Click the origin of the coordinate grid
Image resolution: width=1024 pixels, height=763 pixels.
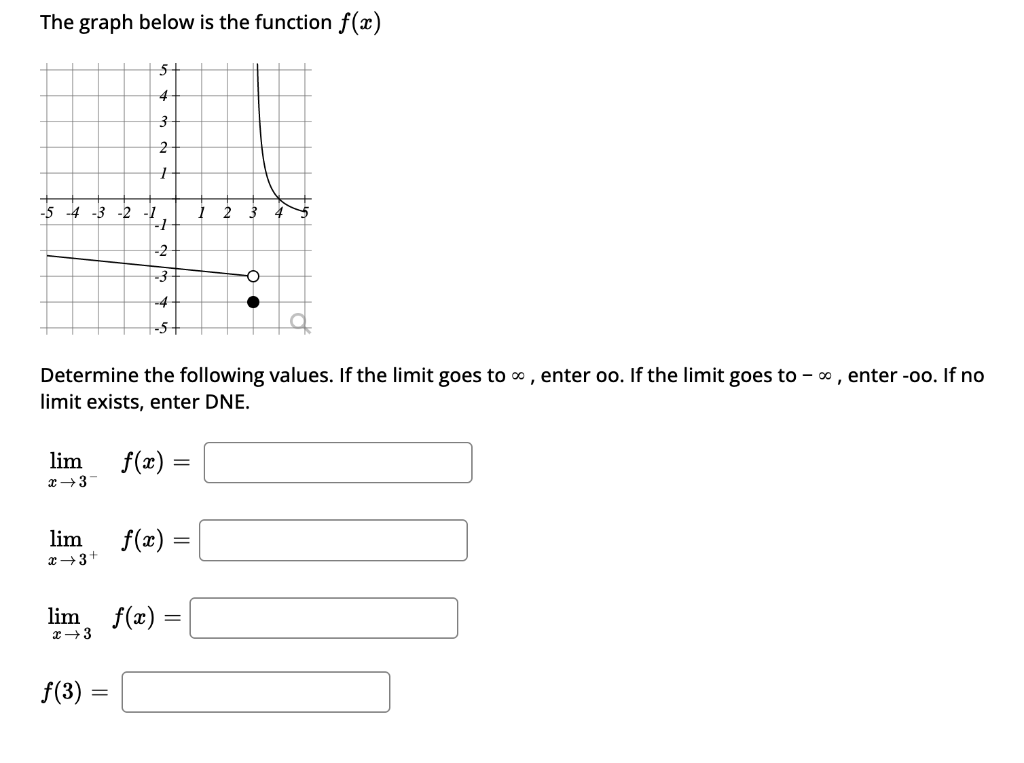click(174, 200)
